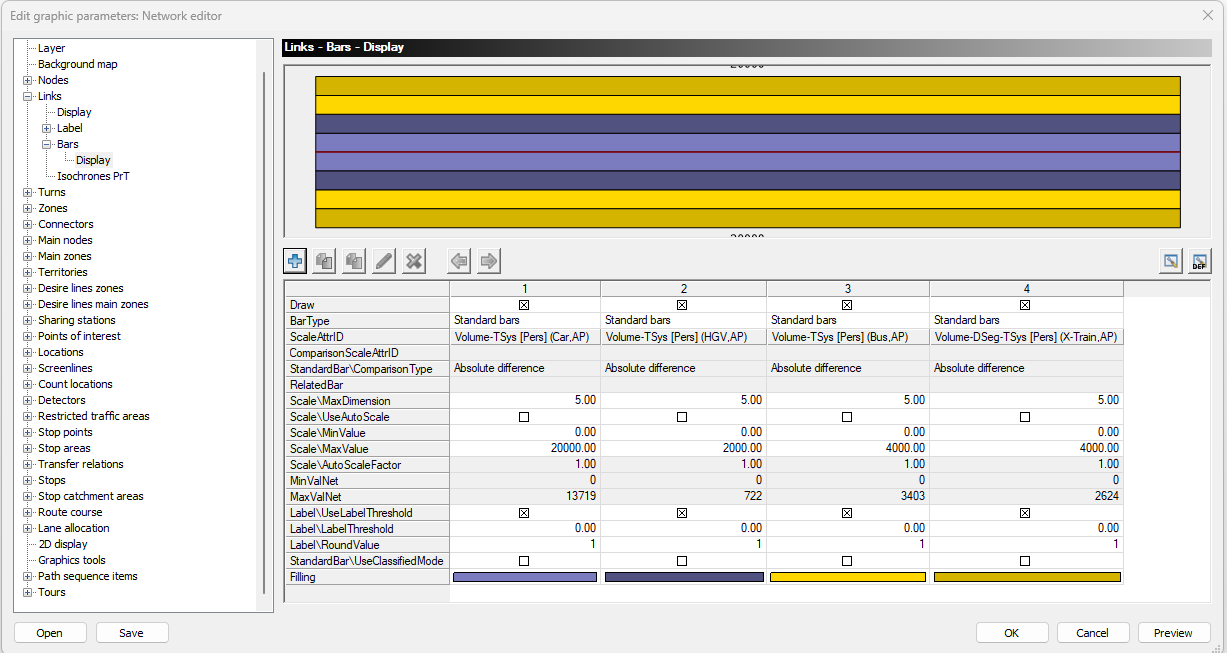
Task: Click the Cancel button
Action: click(1093, 633)
